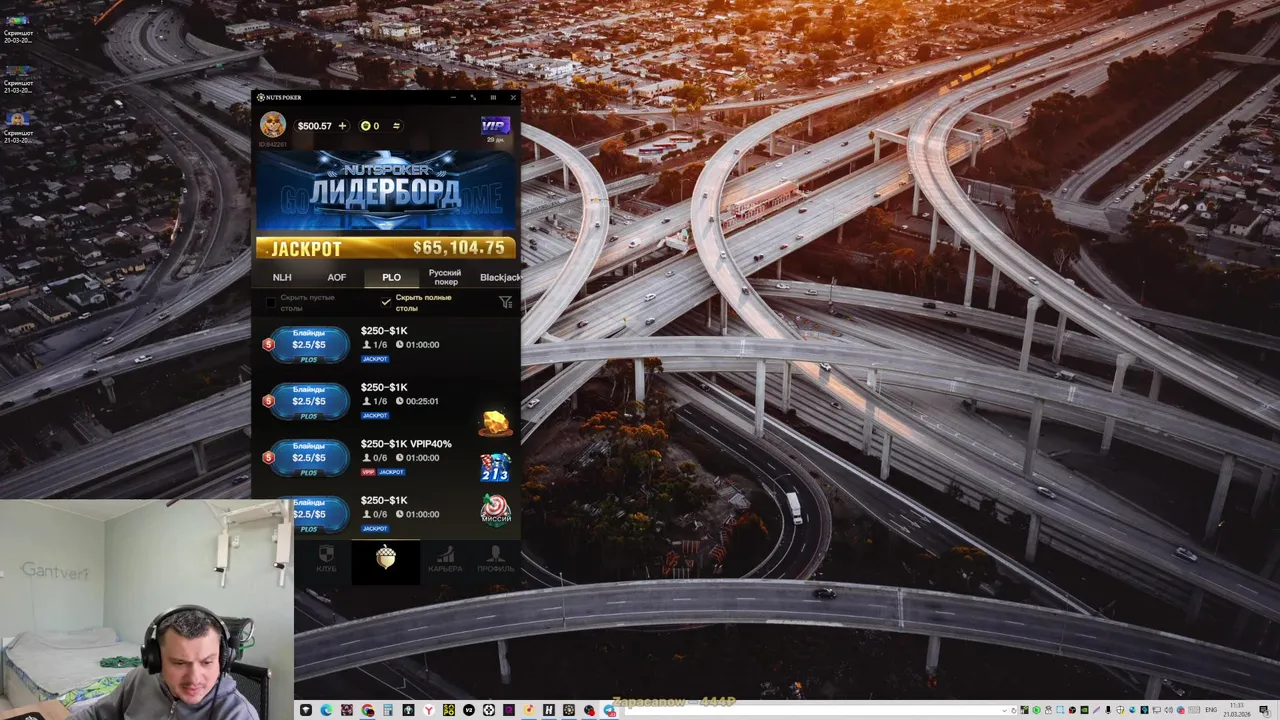This screenshot has height=720, width=1280.
Task: Add funds with the plus icon next to $500.57
Action: click(342, 126)
